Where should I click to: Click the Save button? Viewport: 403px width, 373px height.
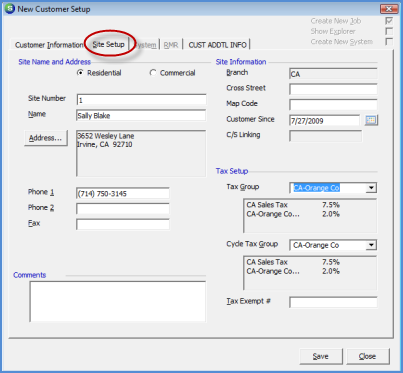click(321, 356)
